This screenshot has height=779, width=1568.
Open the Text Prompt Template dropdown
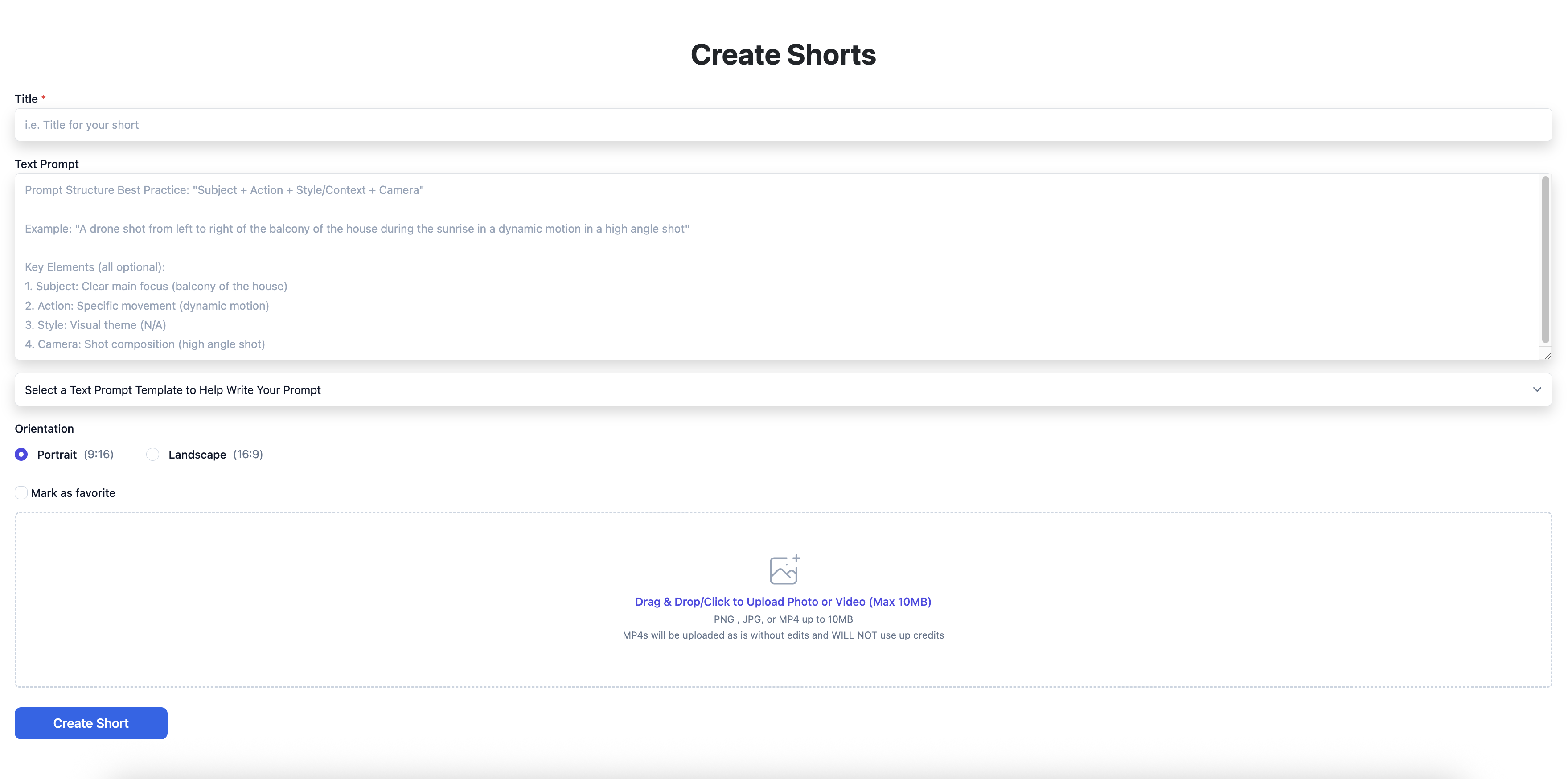tap(783, 389)
